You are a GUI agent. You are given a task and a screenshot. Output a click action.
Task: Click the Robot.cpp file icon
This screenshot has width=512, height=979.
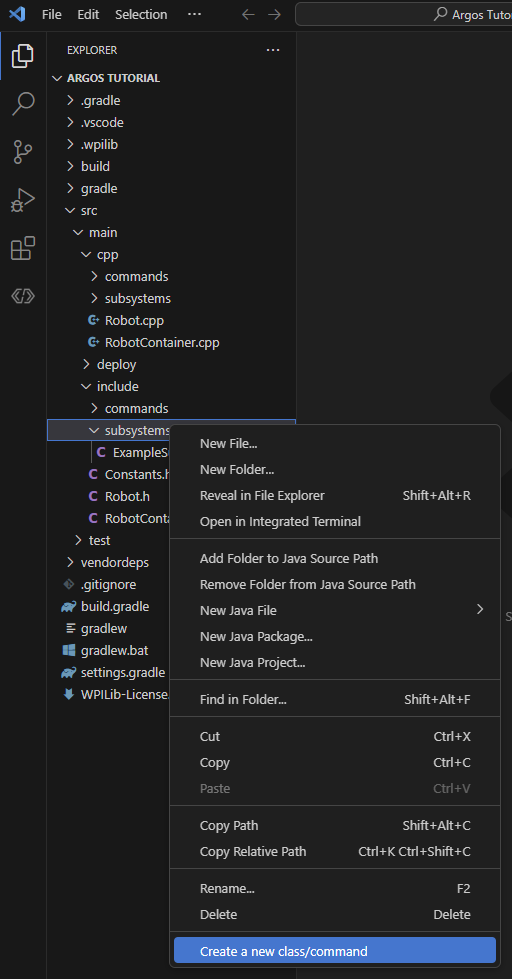pyautogui.click(x=94, y=321)
